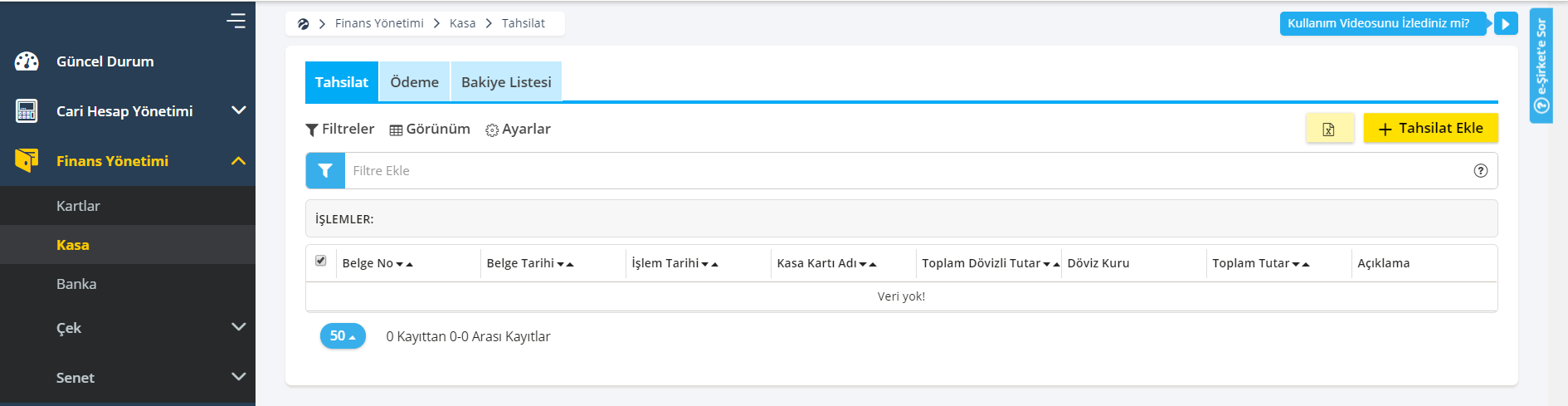Open Çek section in sidebar
This screenshot has width=1568, height=406.
69,328
